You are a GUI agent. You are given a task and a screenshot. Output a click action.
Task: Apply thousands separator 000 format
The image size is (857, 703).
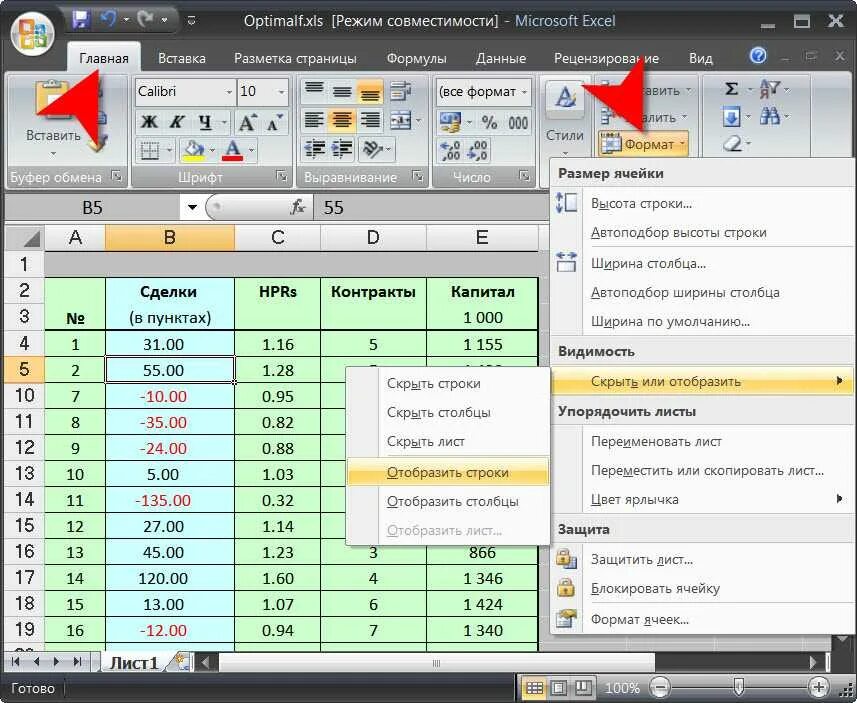tap(518, 122)
